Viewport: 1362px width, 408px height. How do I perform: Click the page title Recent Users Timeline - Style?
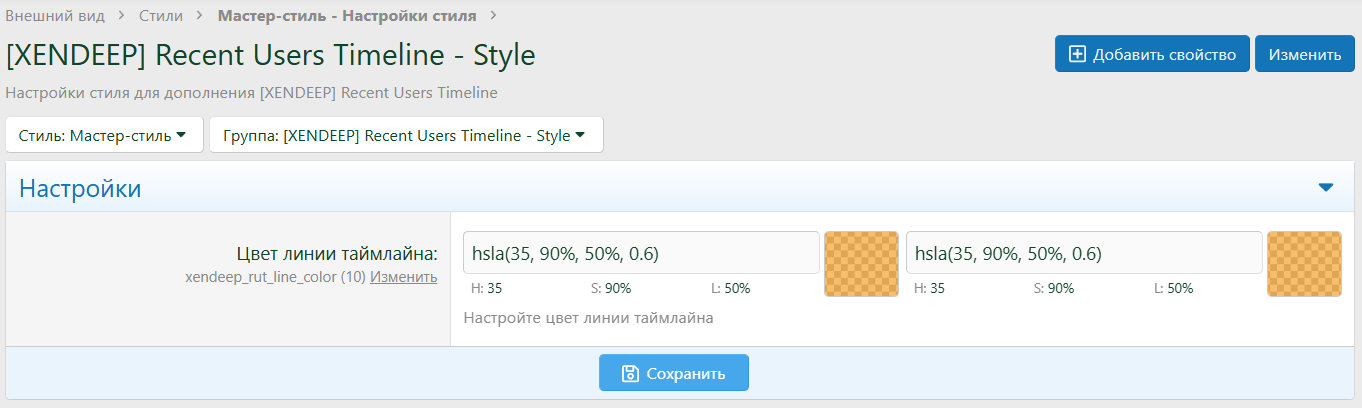271,55
